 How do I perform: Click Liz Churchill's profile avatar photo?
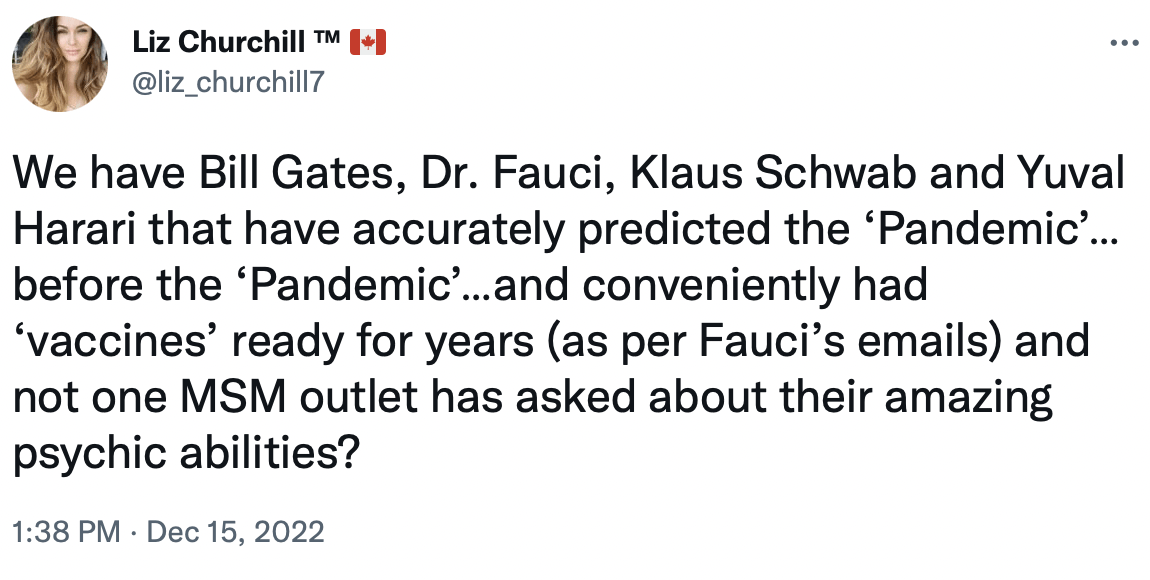[x=60, y=64]
